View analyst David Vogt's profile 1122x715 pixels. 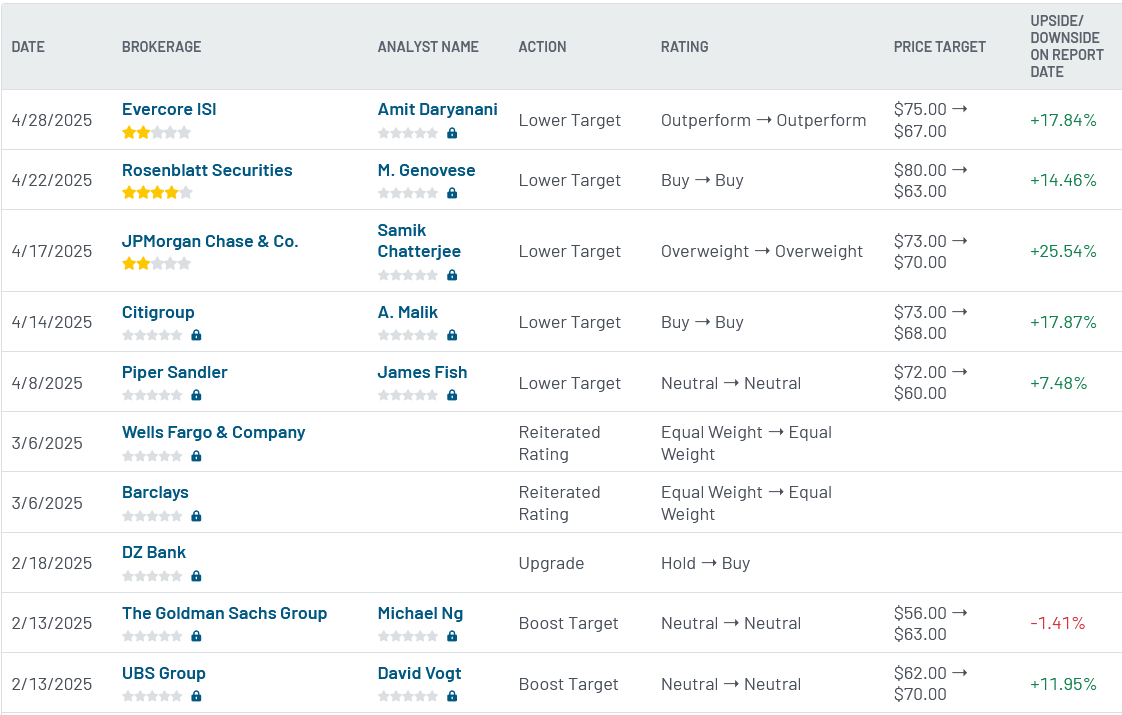419,673
